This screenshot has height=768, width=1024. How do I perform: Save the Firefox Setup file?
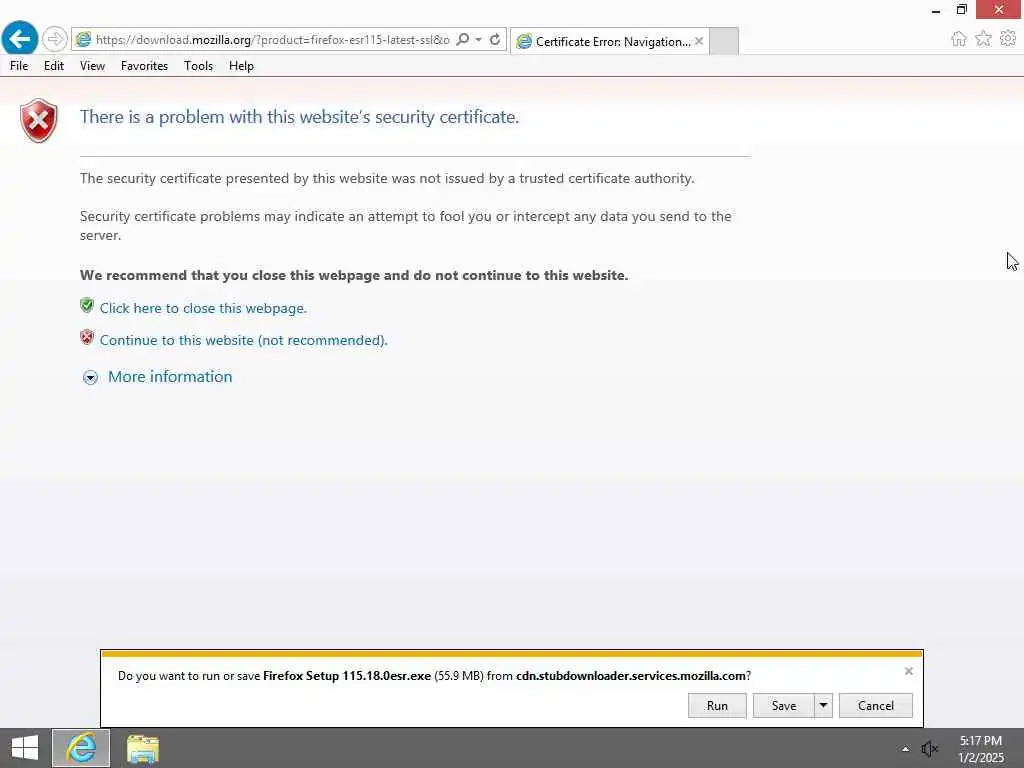pyautogui.click(x=784, y=705)
